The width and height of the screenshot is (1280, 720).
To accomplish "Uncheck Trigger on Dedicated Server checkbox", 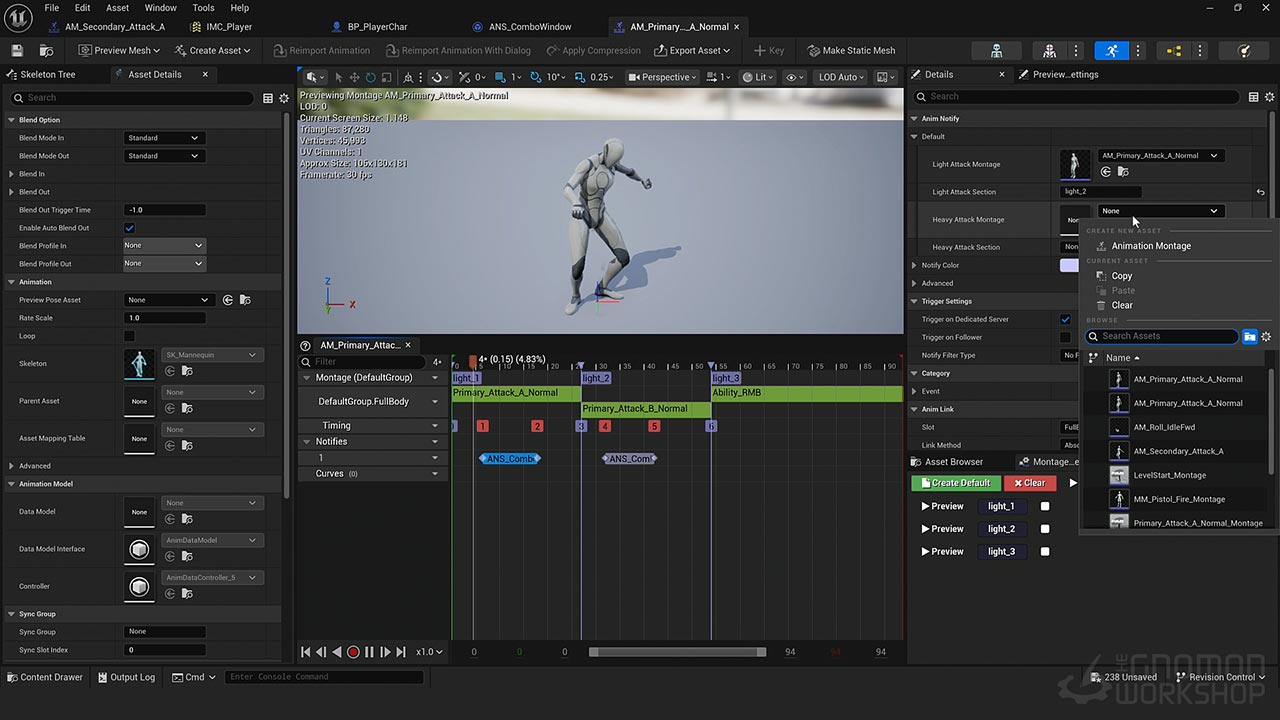I will point(1065,319).
